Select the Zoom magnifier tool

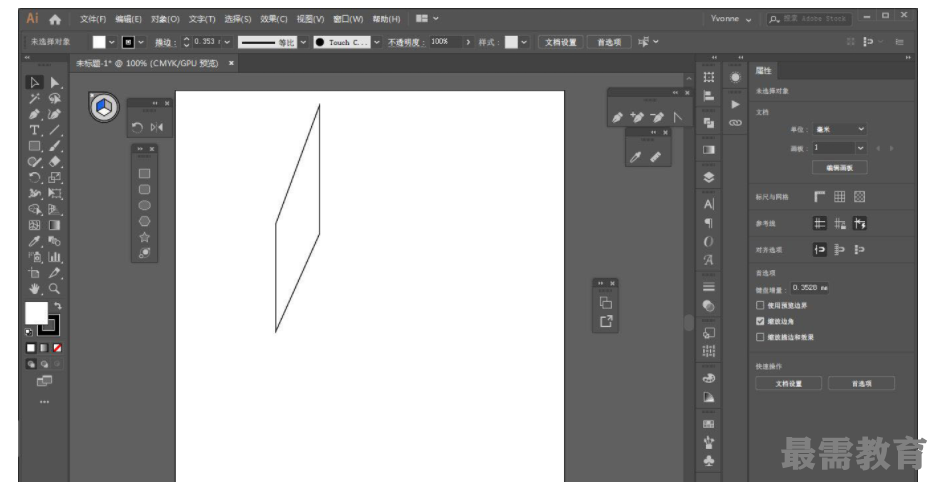tap(55, 289)
